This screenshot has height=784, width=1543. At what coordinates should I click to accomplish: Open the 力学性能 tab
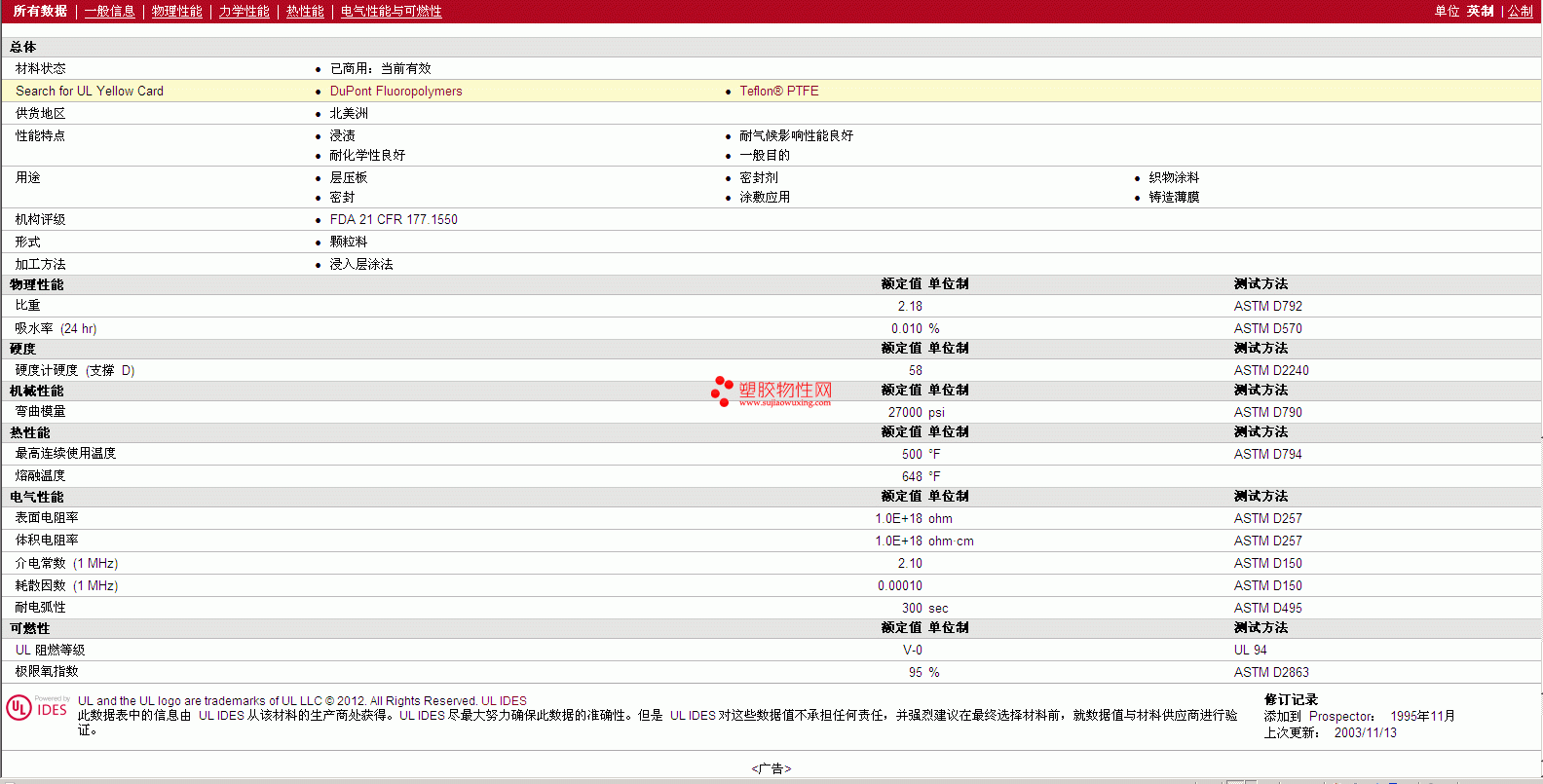point(244,11)
